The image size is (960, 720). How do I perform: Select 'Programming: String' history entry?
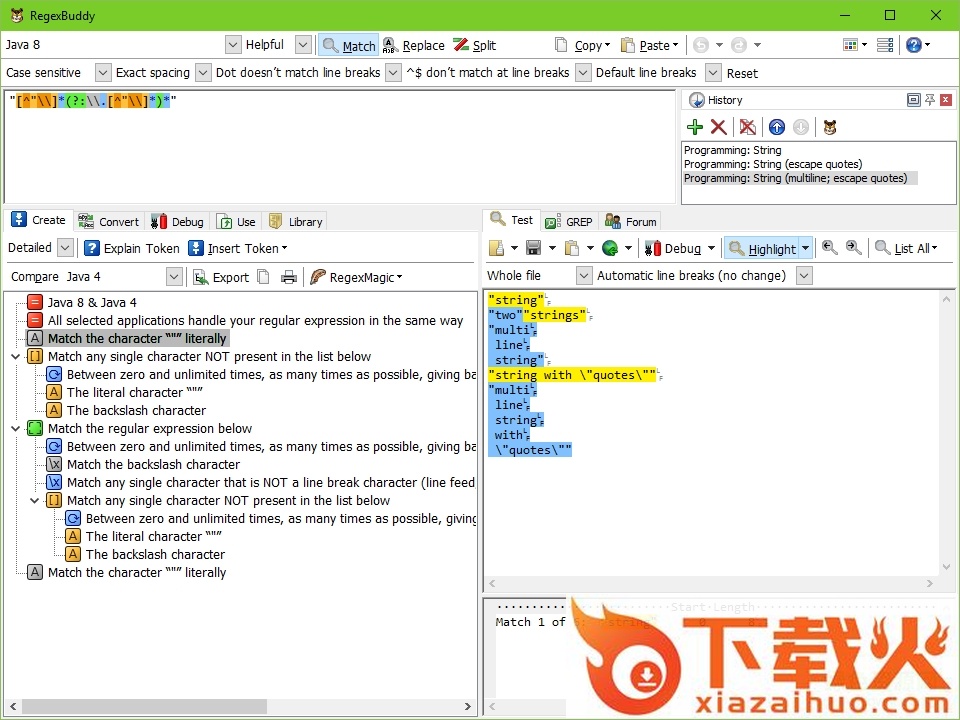click(732, 150)
